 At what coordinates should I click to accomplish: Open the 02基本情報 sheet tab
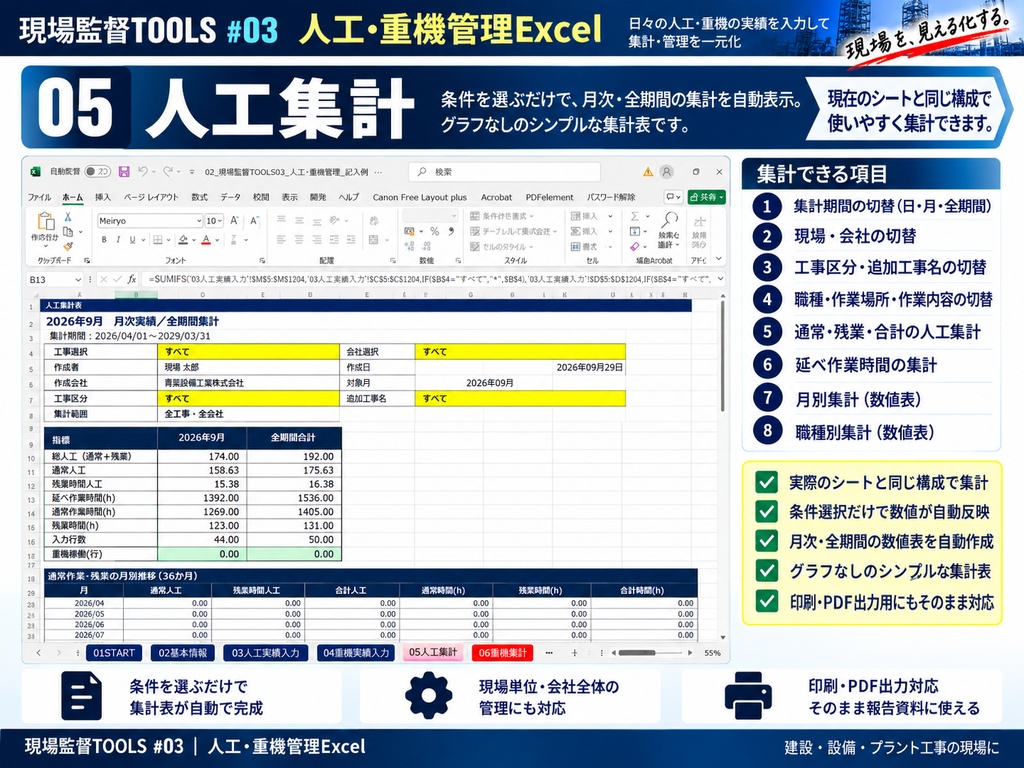coord(183,652)
